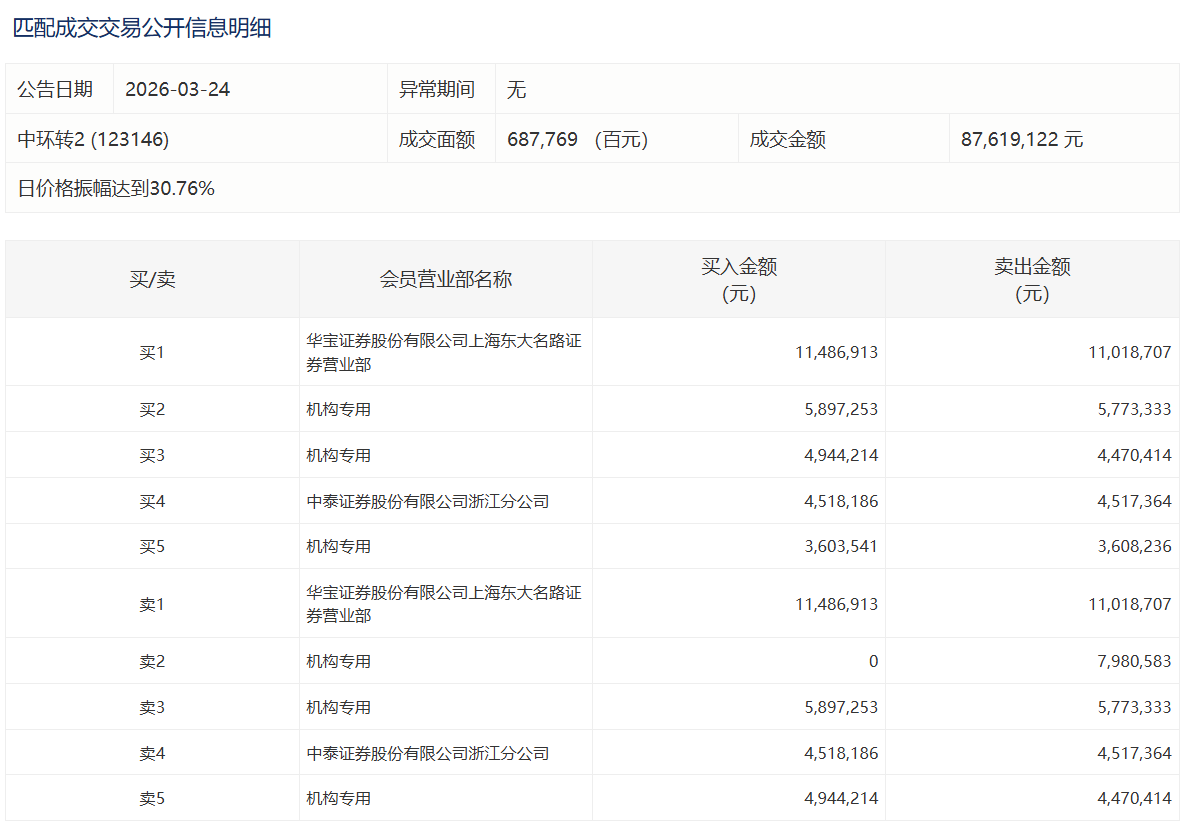Click the 日价格振幅达到30.76% notice text
This screenshot has width=1184, height=828.
tap(117, 188)
